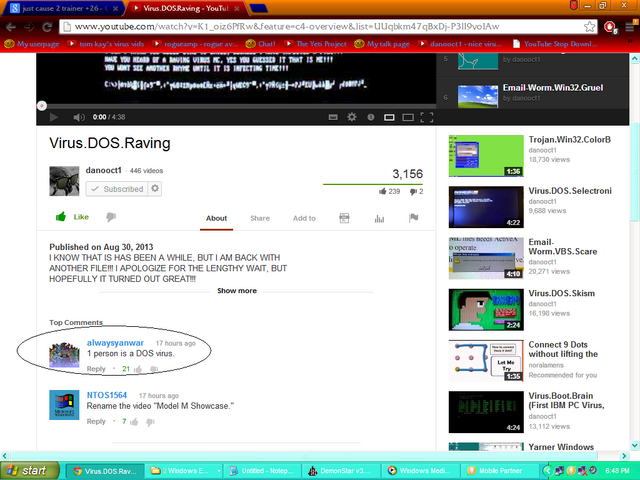Reload the page
The image size is (640, 480).
tap(47, 27)
